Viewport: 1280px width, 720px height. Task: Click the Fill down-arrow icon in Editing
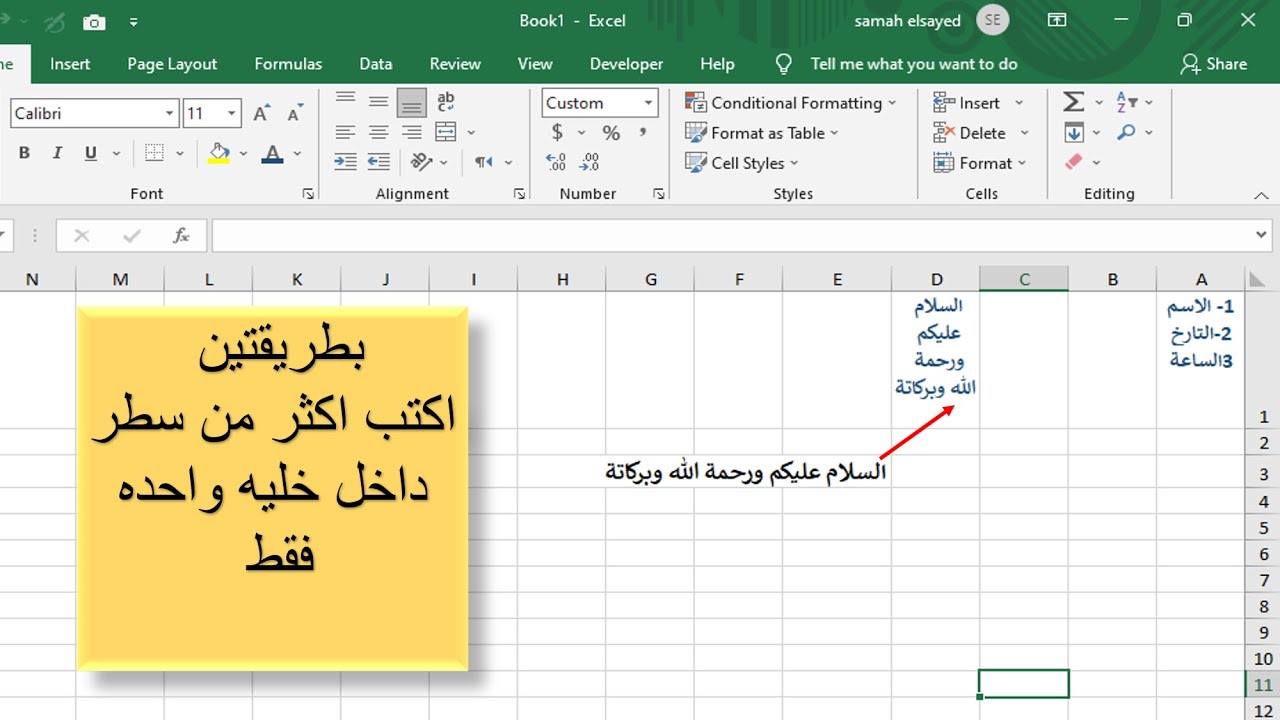pyautogui.click(x=1074, y=132)
